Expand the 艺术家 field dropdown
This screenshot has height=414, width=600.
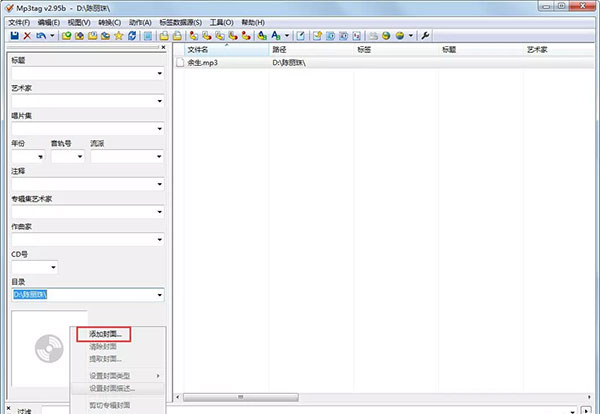[160, 101]
